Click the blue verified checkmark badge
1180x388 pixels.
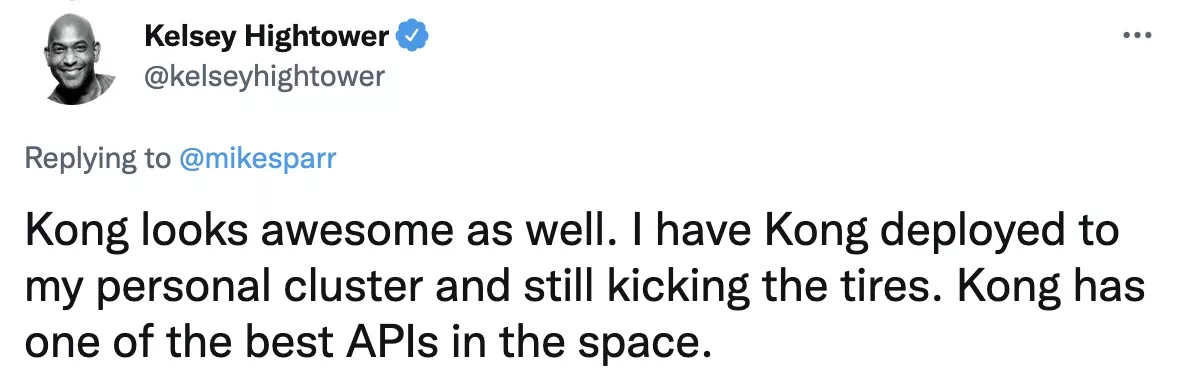tap(413, 35)
